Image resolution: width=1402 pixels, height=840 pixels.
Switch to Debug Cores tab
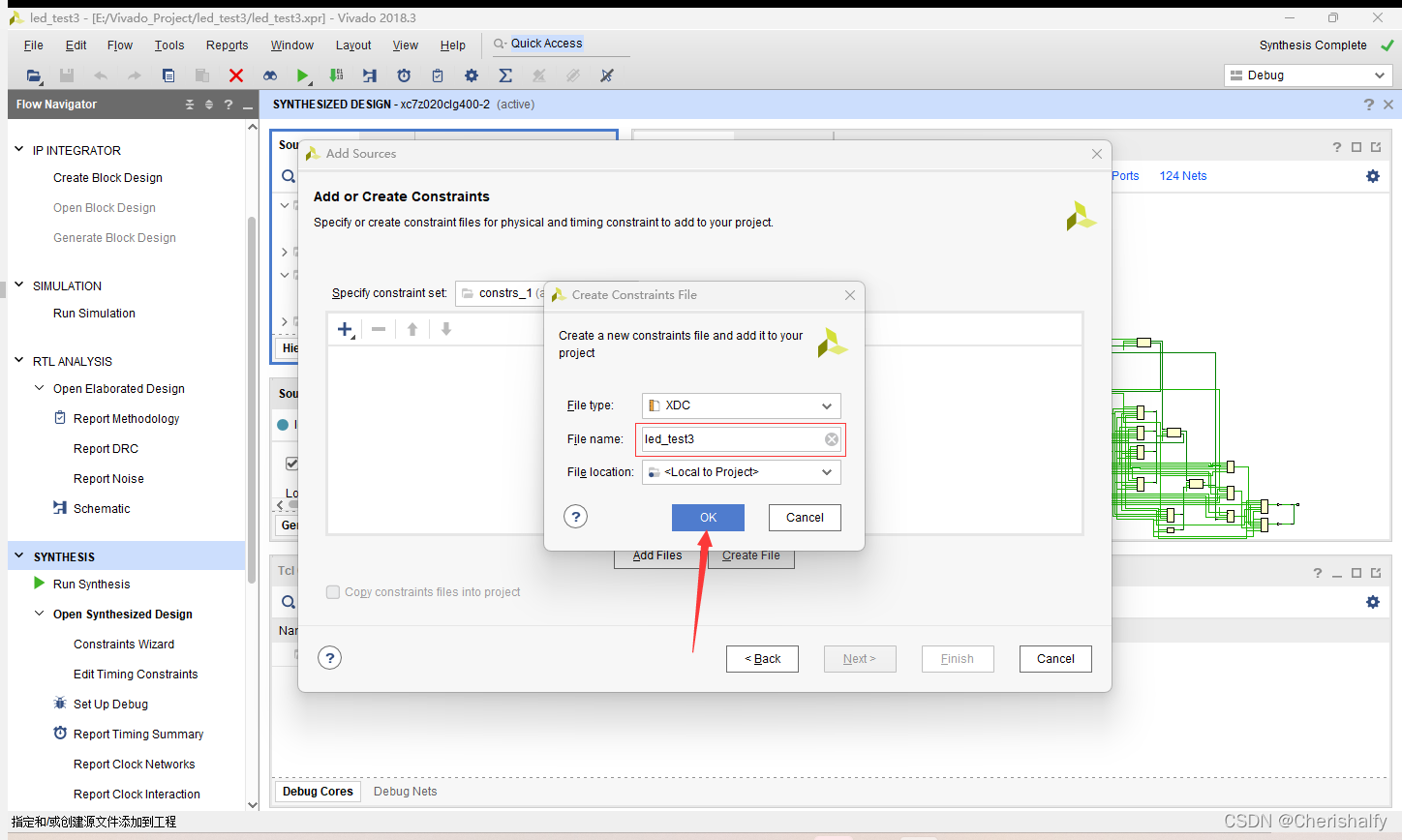[318, 792]
